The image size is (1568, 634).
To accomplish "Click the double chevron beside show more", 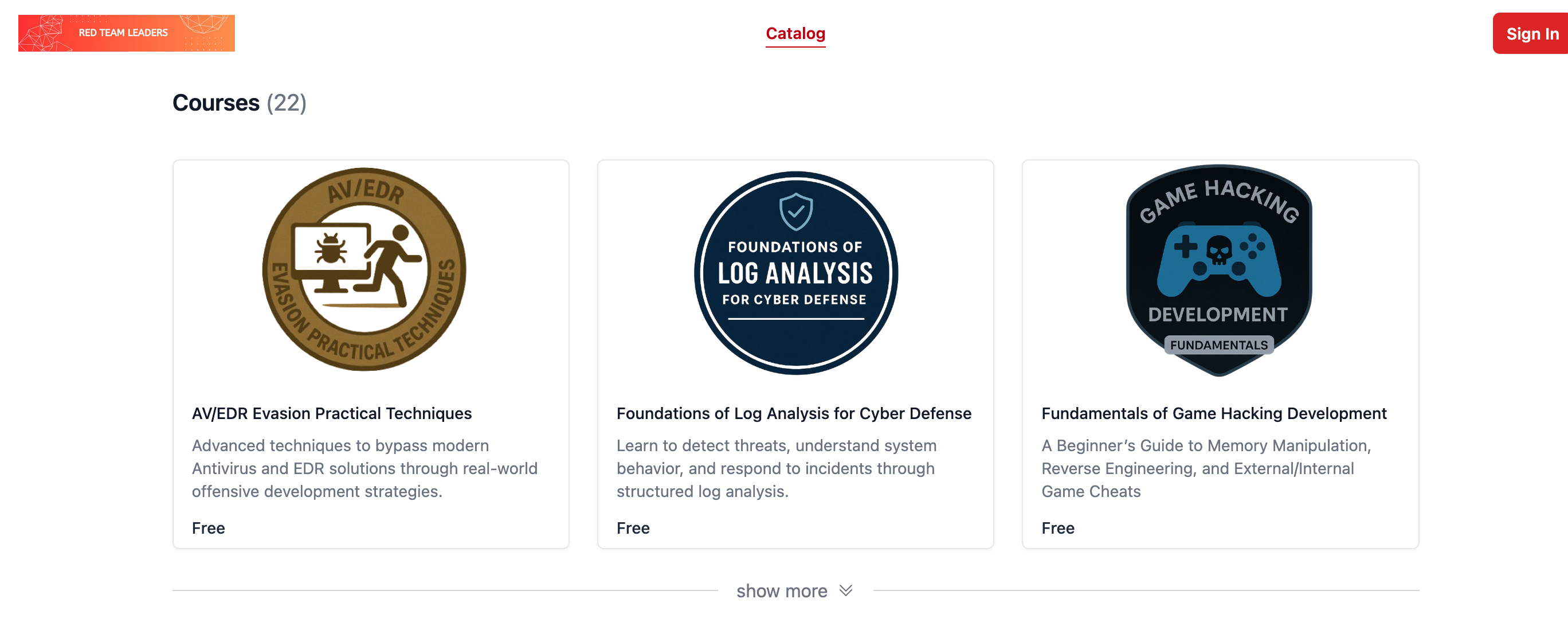I will (845, 590).
